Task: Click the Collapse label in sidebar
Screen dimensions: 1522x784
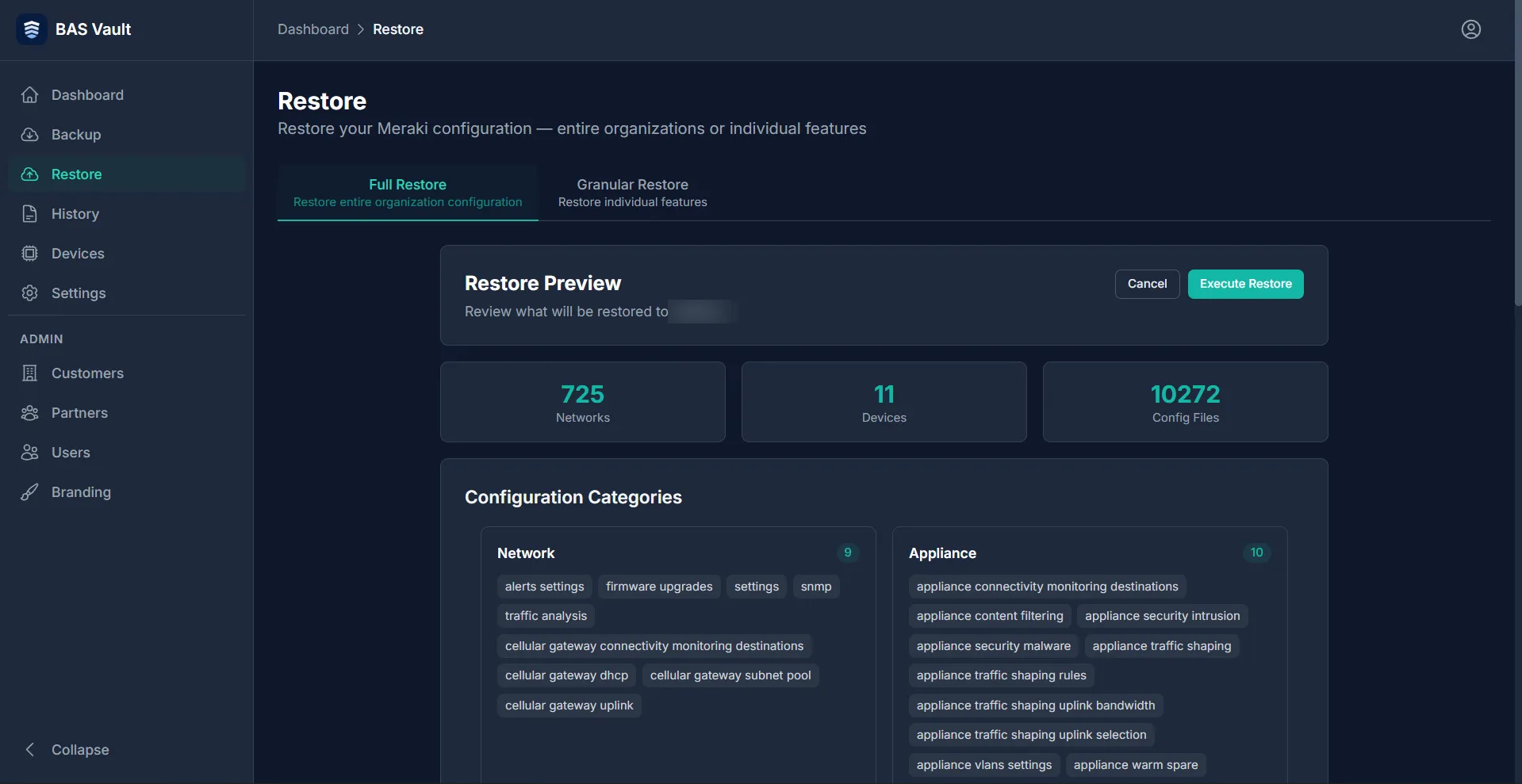Action: (80, 750)
